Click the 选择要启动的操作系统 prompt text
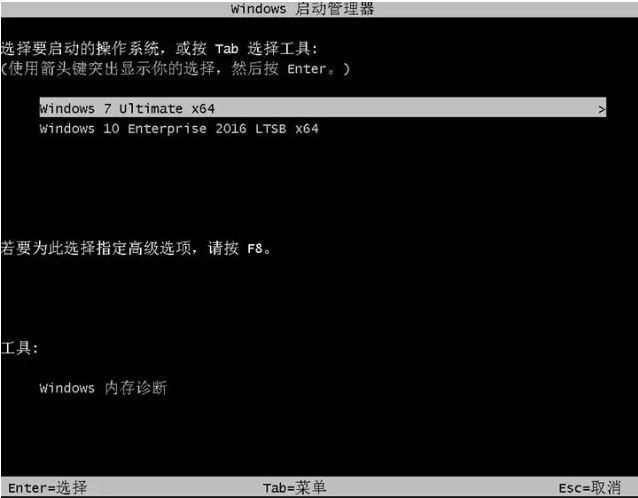The image size is (638, 498). coord(80,49)
